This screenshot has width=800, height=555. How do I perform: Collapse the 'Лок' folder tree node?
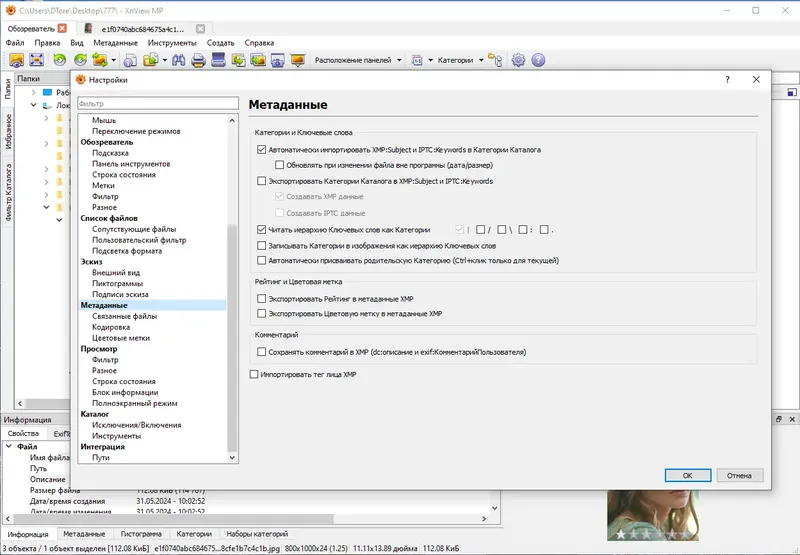point(34,105)
